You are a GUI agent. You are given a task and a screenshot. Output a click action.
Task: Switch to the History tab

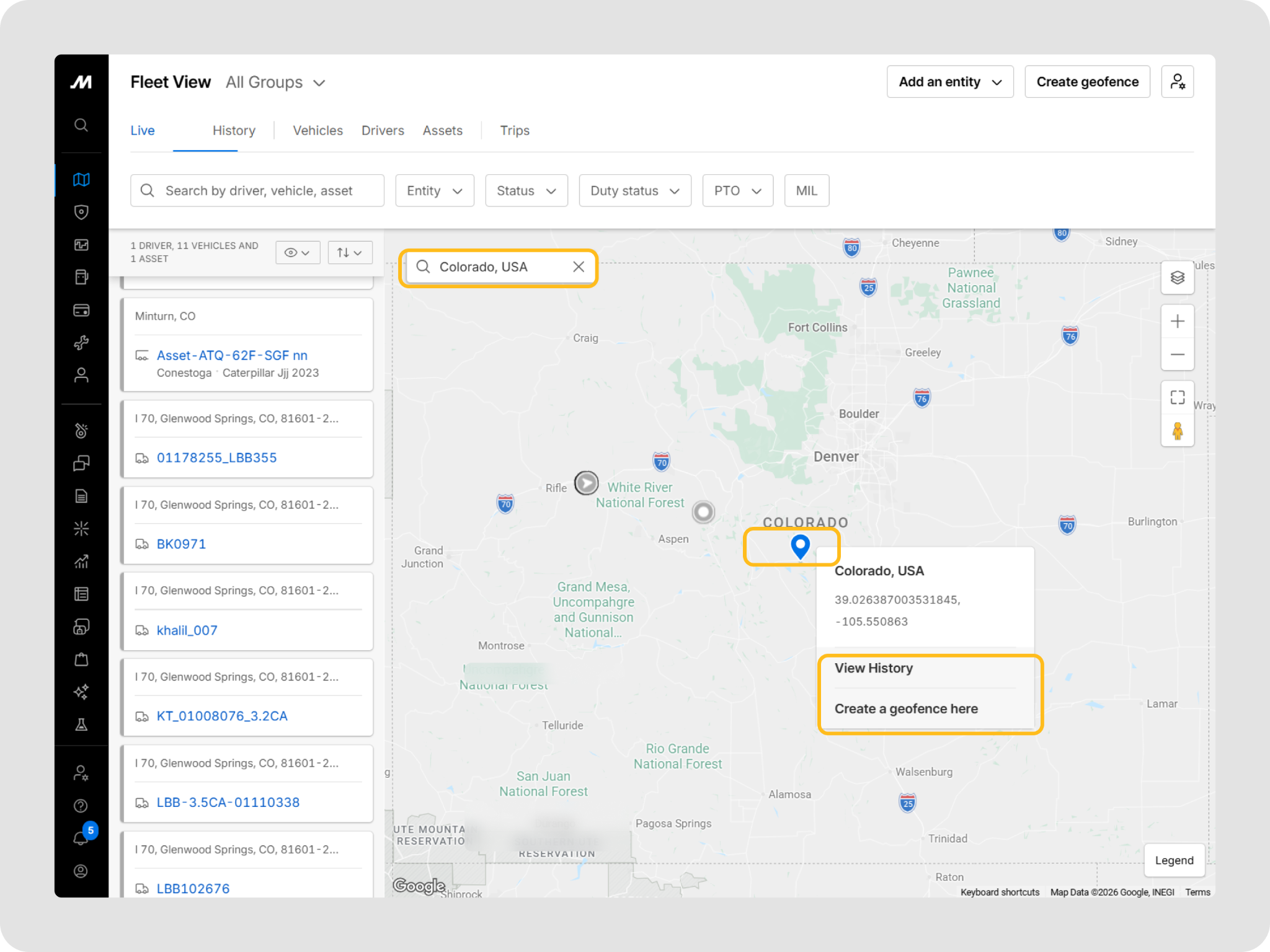tap(234, 130)
